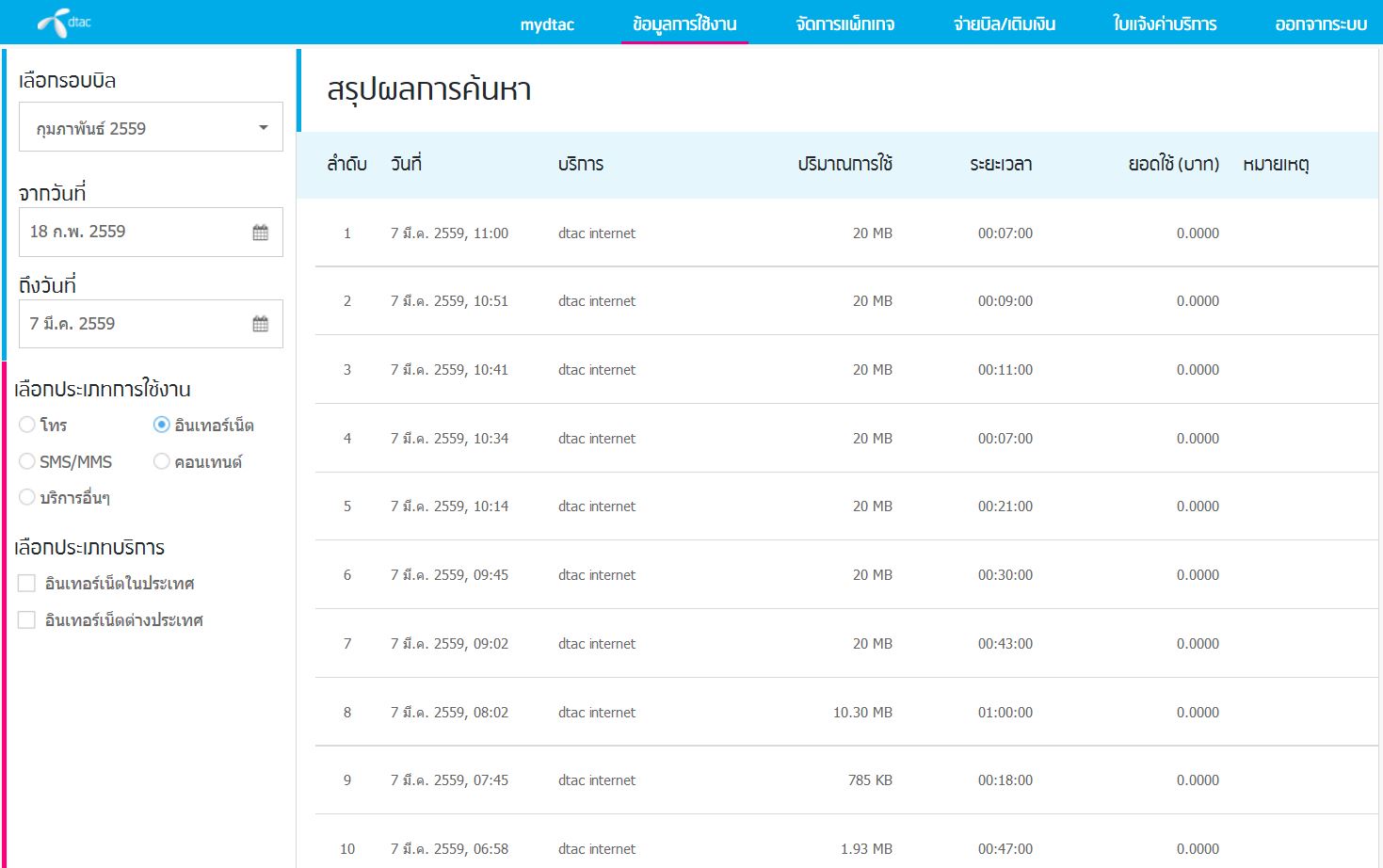Click the dtac logo icon

tap(64, 22)
